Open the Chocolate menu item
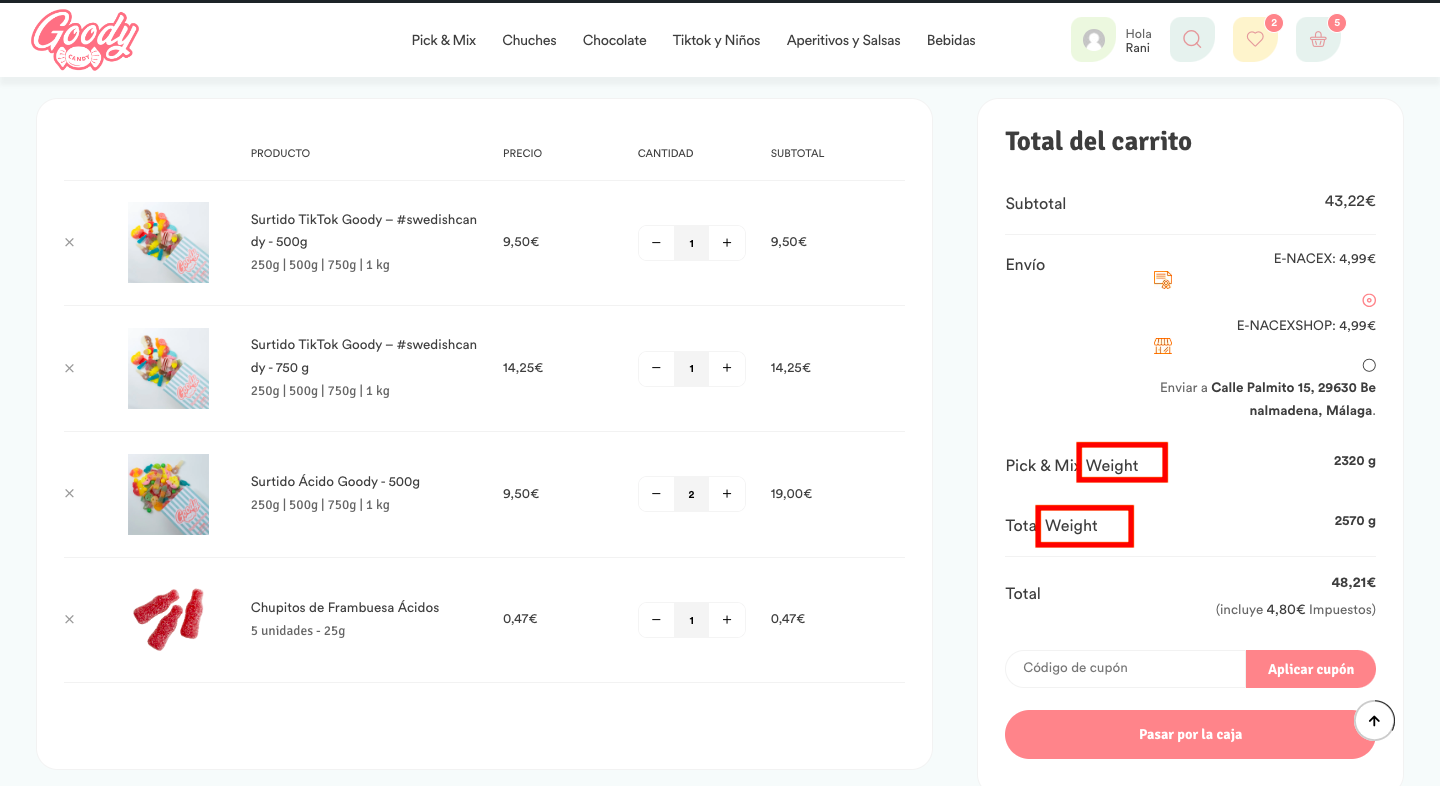The height and width of the screenshot is (786, 1440). coord(614,40)
